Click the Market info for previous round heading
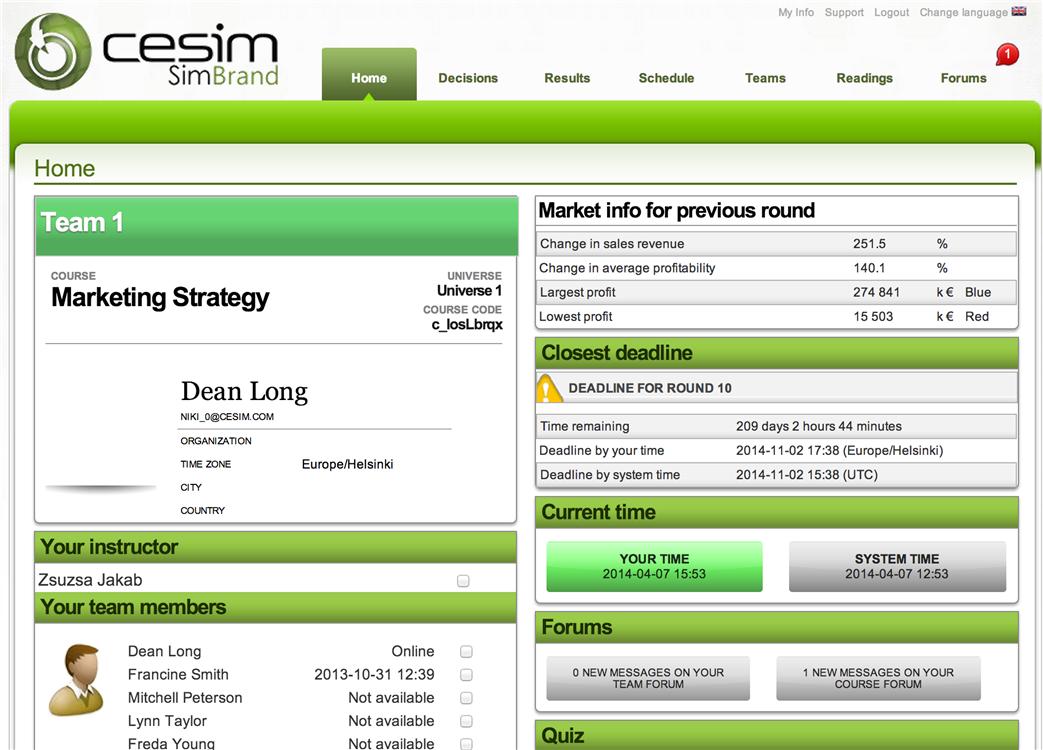Viewport: 1043px width, 750px height. (676, 211)
